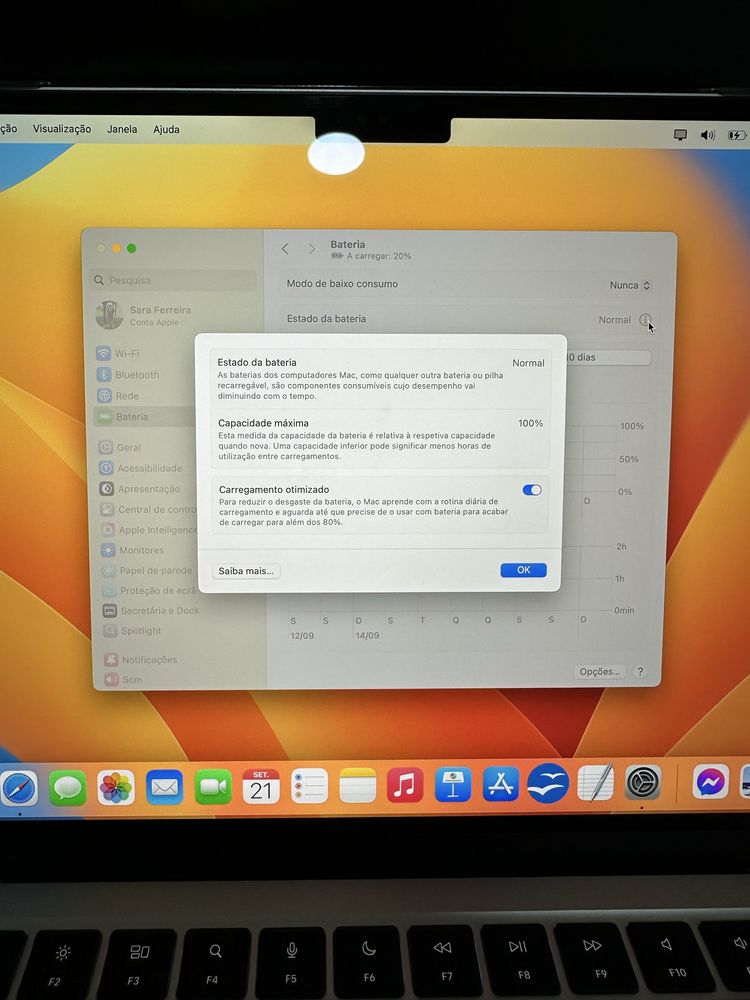750x1000 pixels.
Task: Click OK to dismiss battery dialog
Action: (523, 570)
